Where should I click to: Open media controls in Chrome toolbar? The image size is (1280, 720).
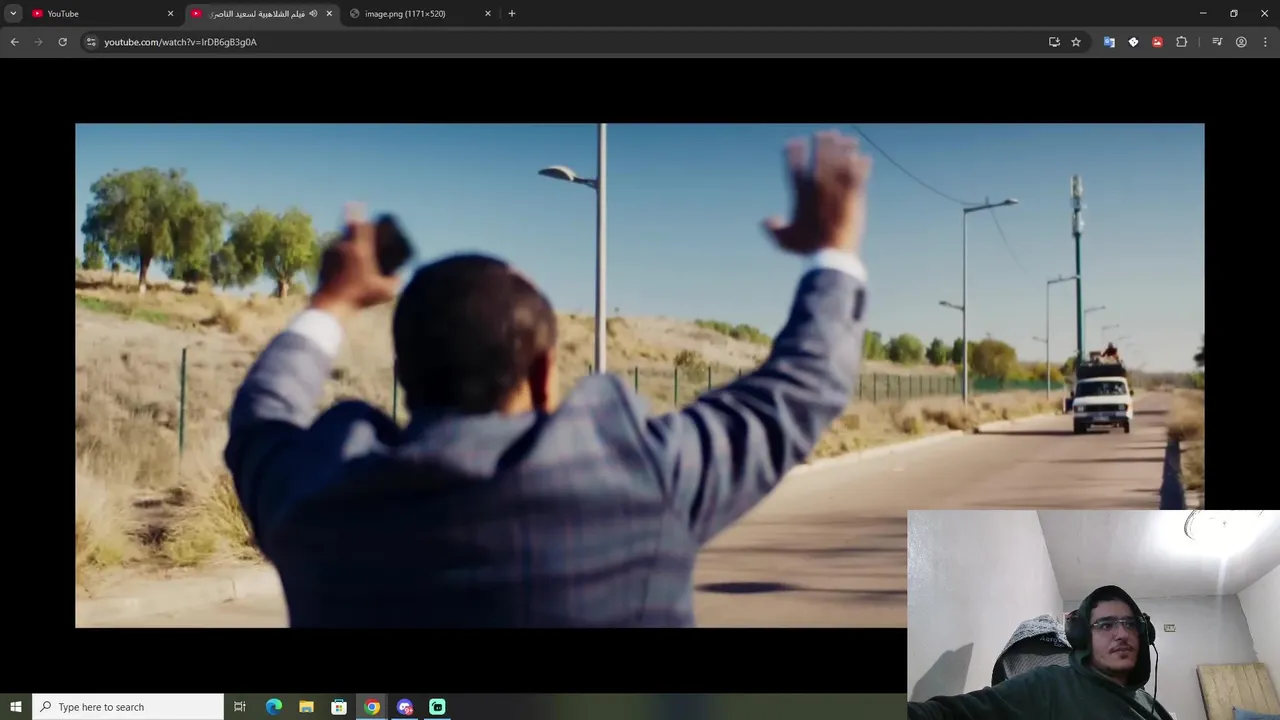[1217, 42]
